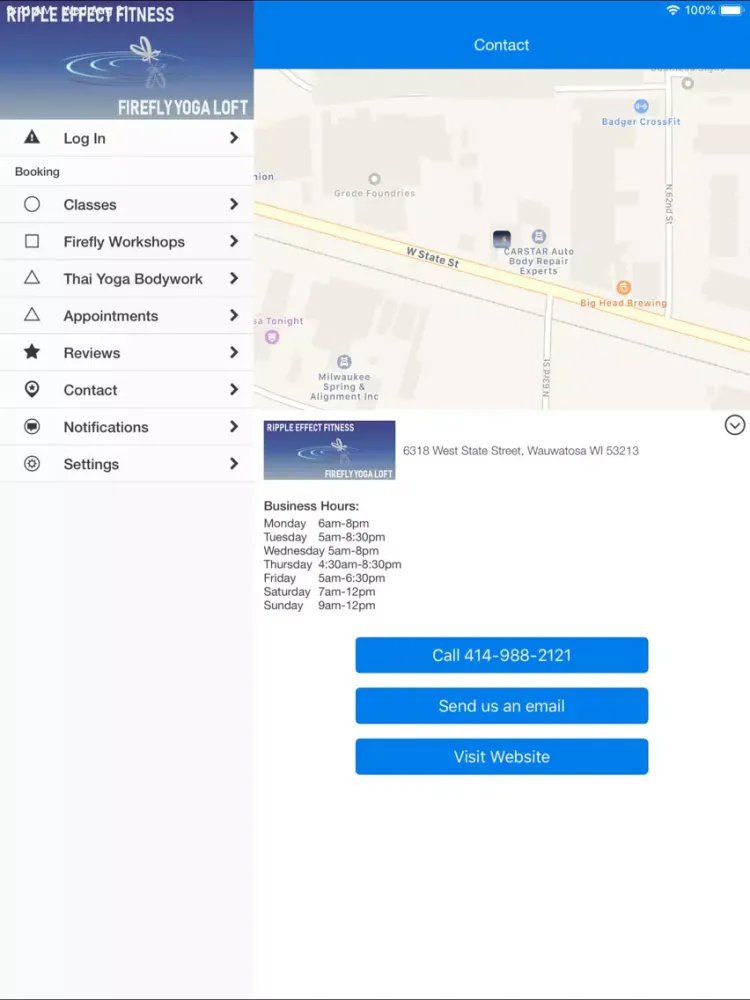Tap the N 63rd St label on map
The height and width of the screenshot is (1000, 750).
tap(547, 378)
